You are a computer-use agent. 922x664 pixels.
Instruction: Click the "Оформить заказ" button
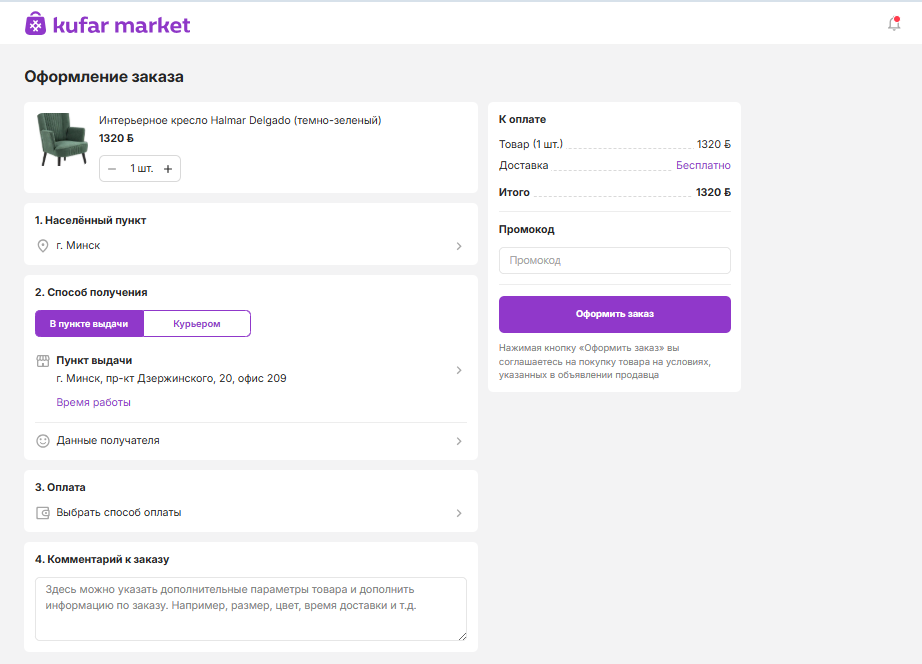point(614,314)
